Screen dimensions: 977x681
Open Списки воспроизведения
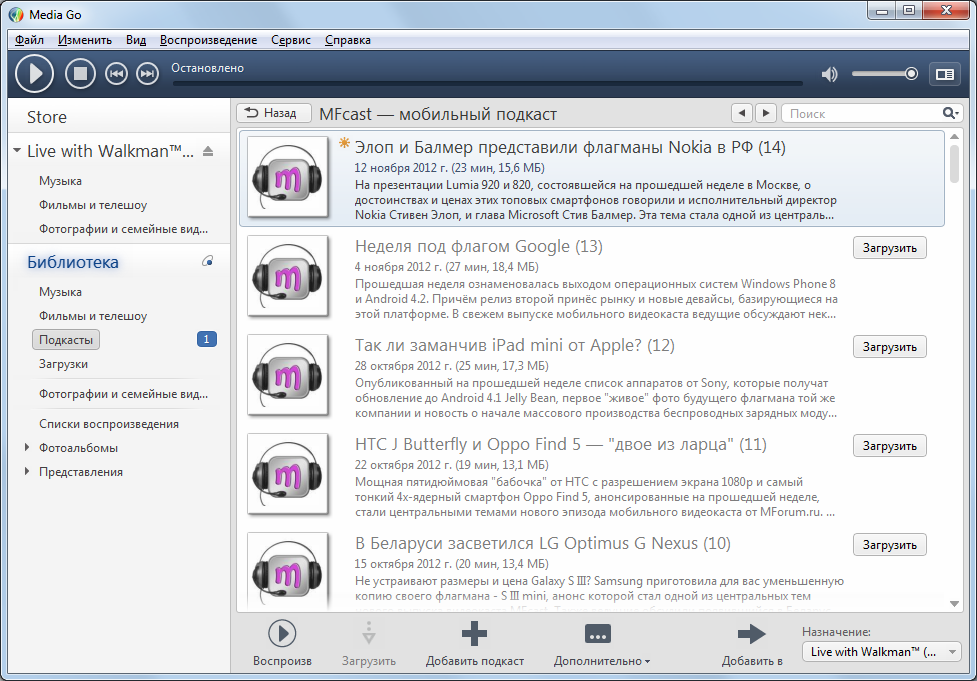click(x=109, y=424)
